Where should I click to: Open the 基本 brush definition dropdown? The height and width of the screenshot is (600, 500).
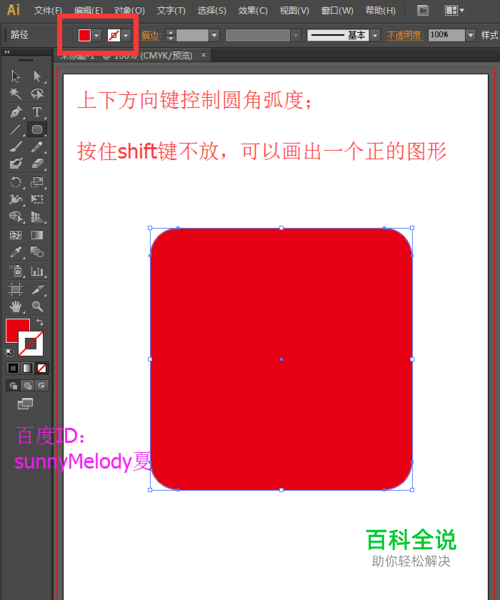click(375, 35)
